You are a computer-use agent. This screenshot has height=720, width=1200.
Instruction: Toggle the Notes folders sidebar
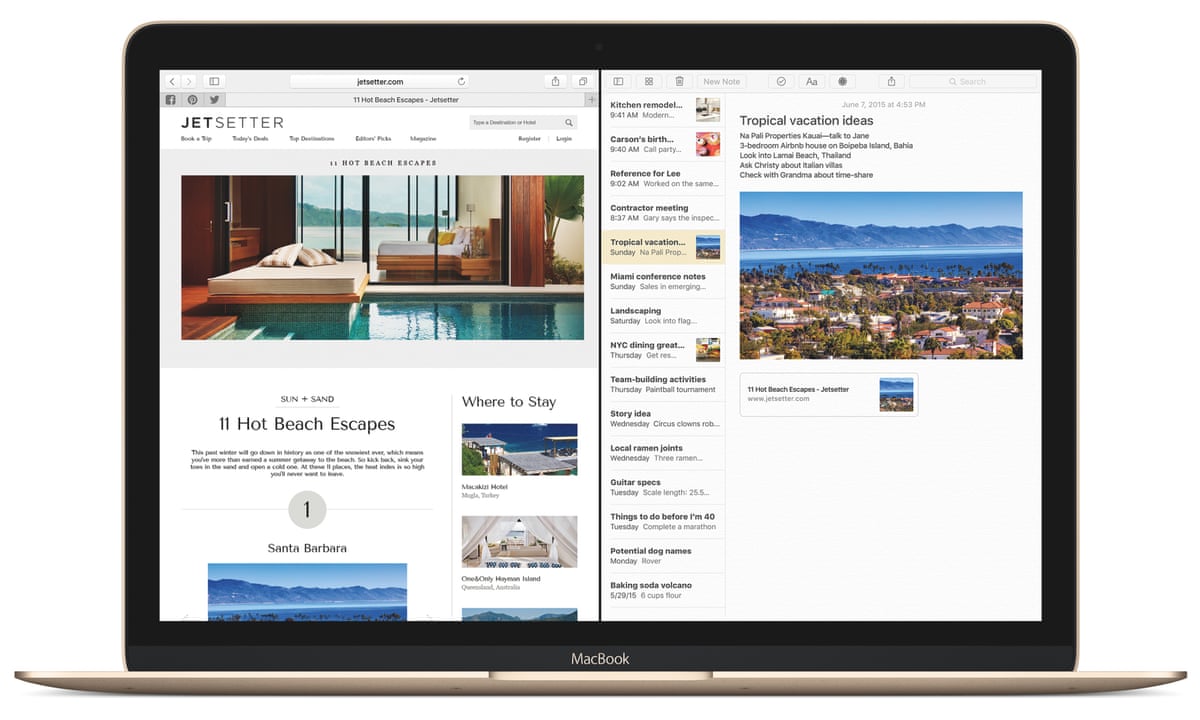[x=619, y=81]
